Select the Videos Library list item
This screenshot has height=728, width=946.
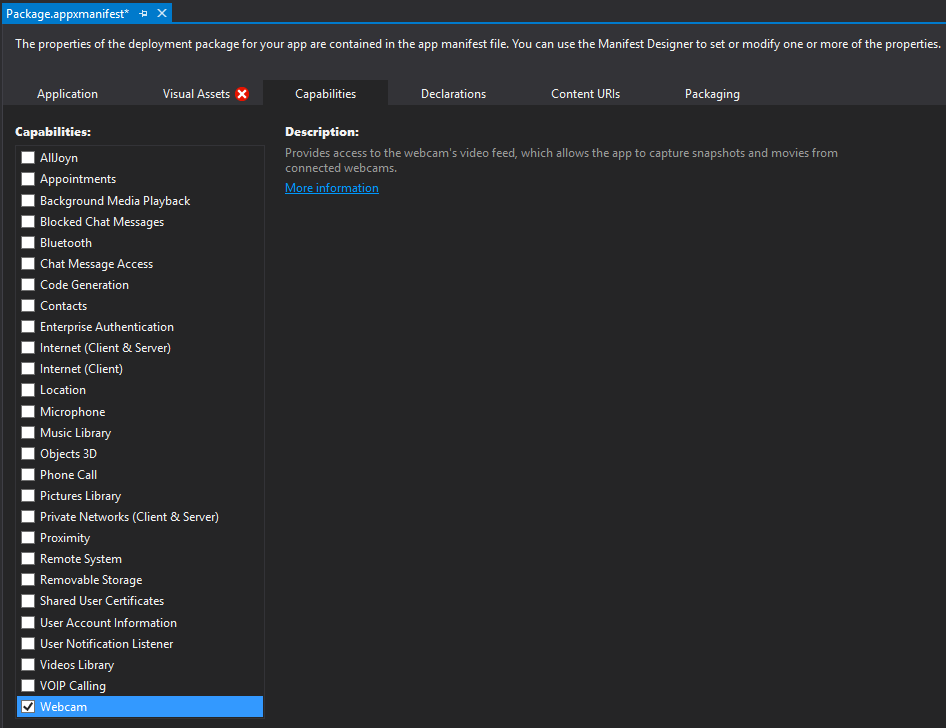pos(77,665)
